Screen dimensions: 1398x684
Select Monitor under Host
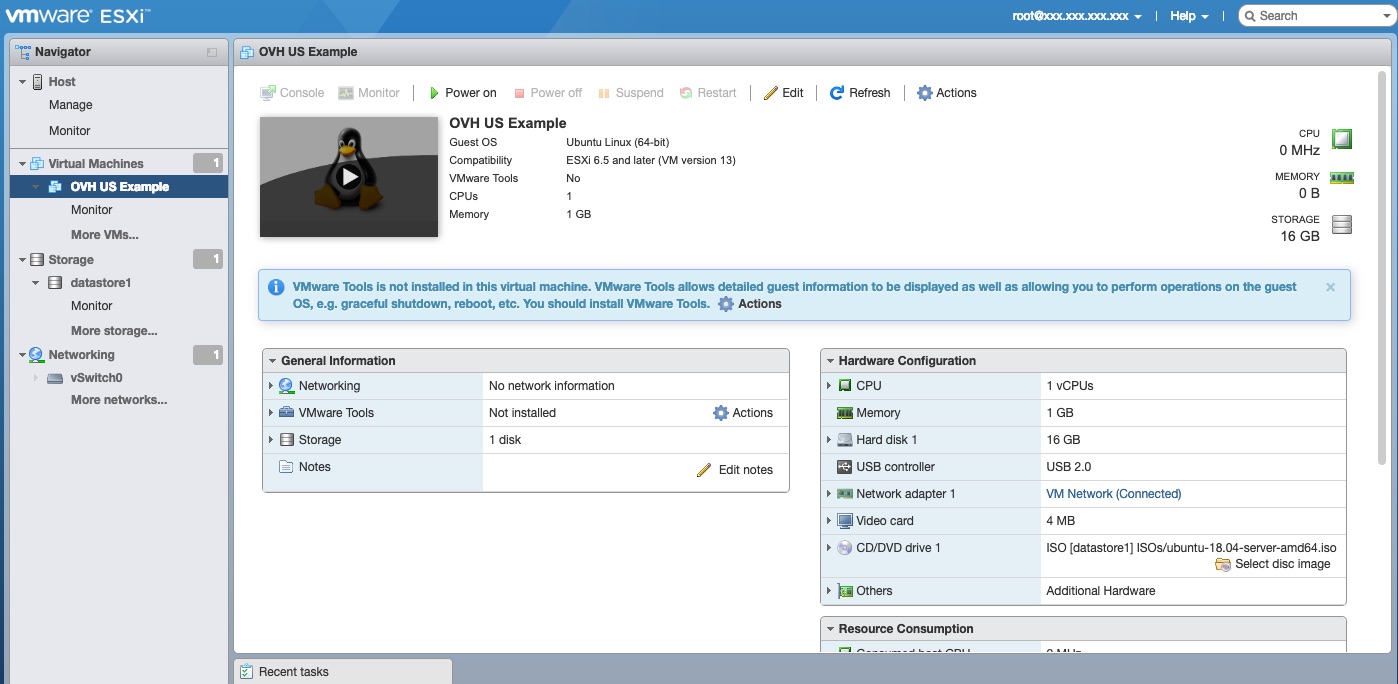pyautogui.click(x=70, y=131)
